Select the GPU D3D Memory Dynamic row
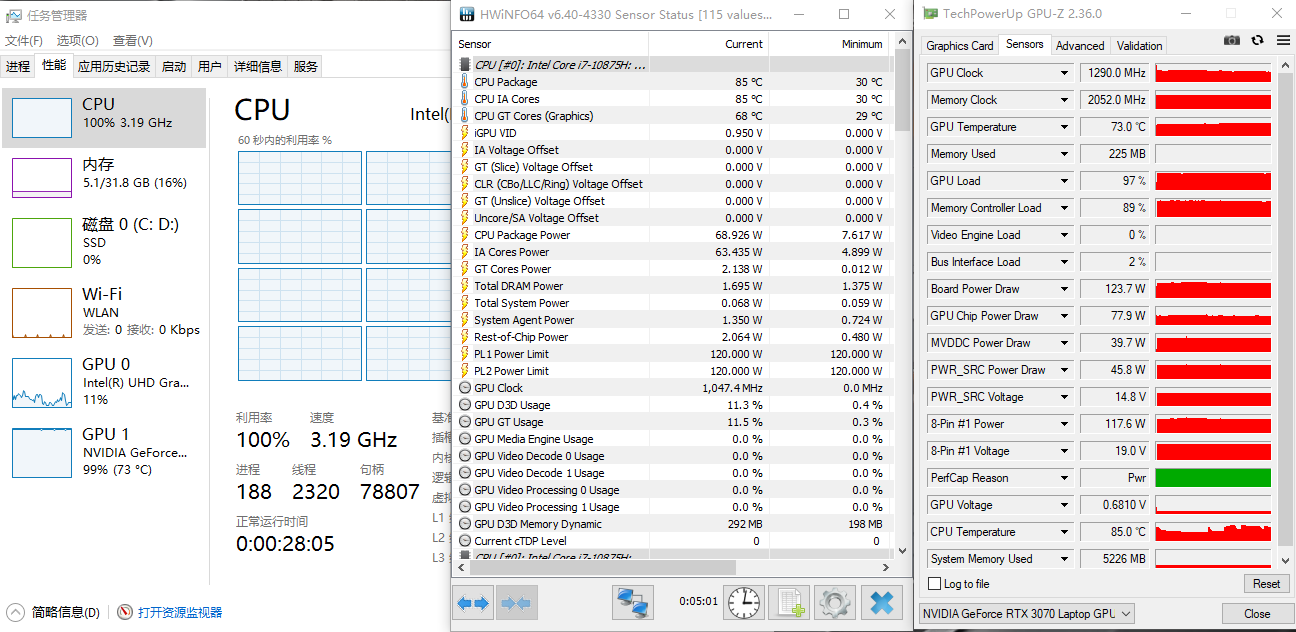The width and height of the screenshot is (1296, 632). [x=672, y=524]
